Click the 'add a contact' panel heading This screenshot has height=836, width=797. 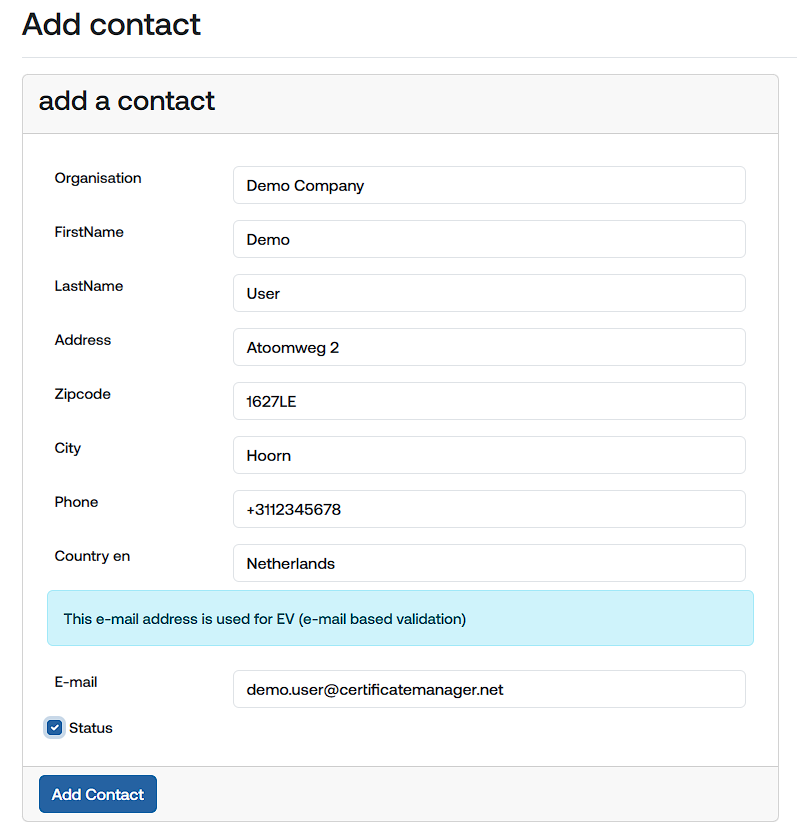127,101
